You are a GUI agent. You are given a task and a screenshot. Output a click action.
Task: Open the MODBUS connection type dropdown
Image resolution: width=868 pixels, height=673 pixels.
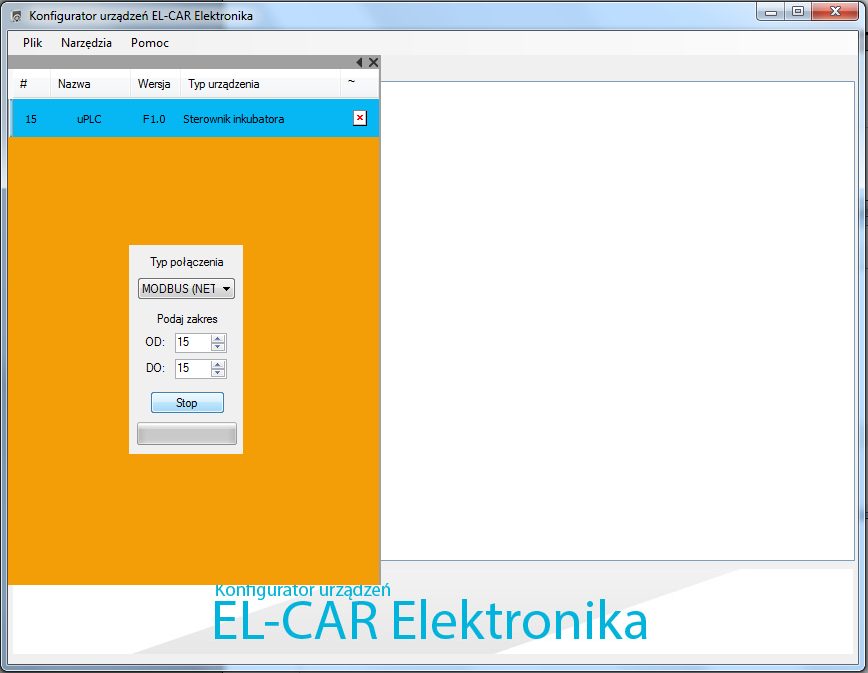tap(186, 288)
